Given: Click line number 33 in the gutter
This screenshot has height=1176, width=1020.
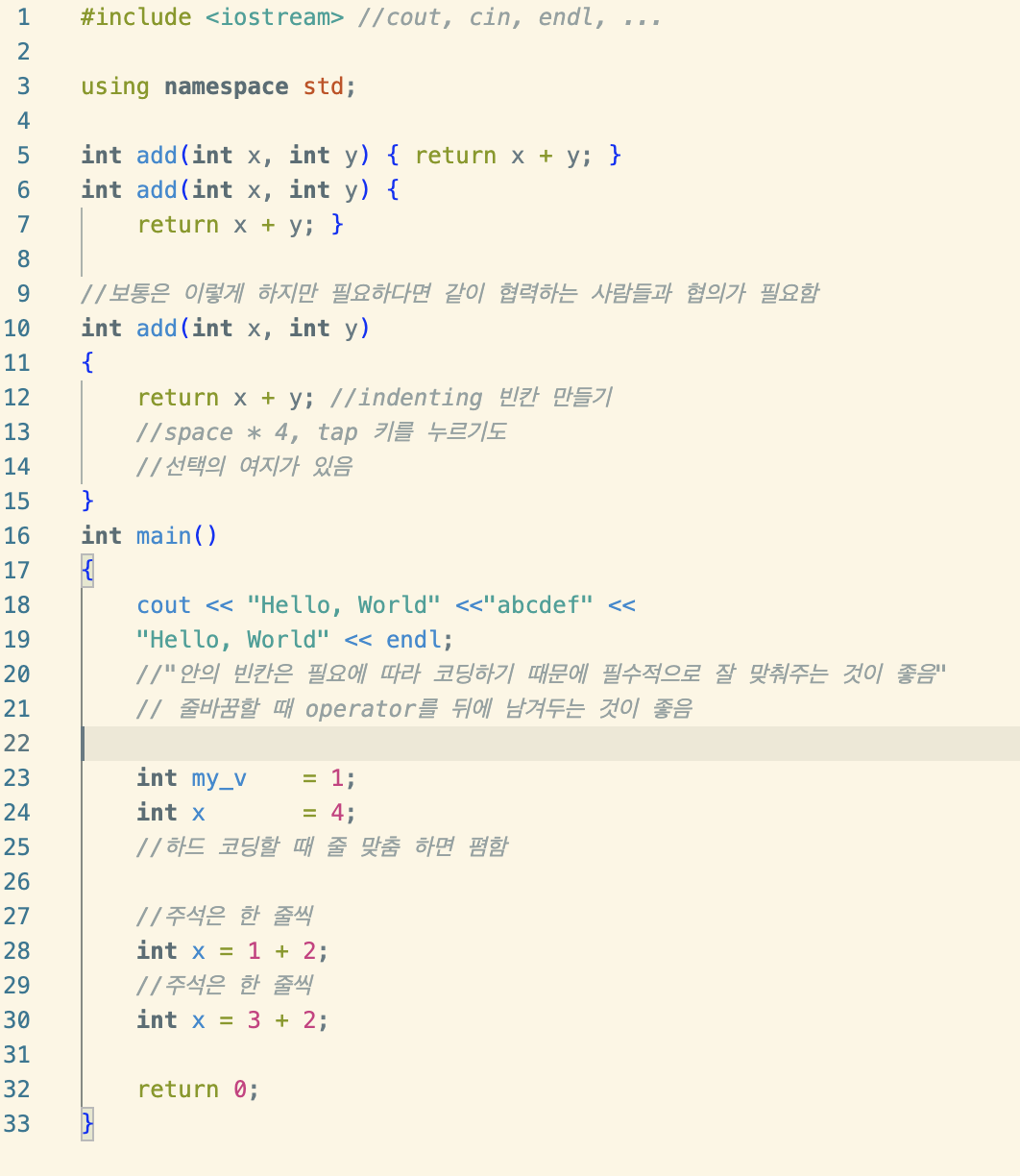Looking at the screenshot, I should [x=16, y=1124].
